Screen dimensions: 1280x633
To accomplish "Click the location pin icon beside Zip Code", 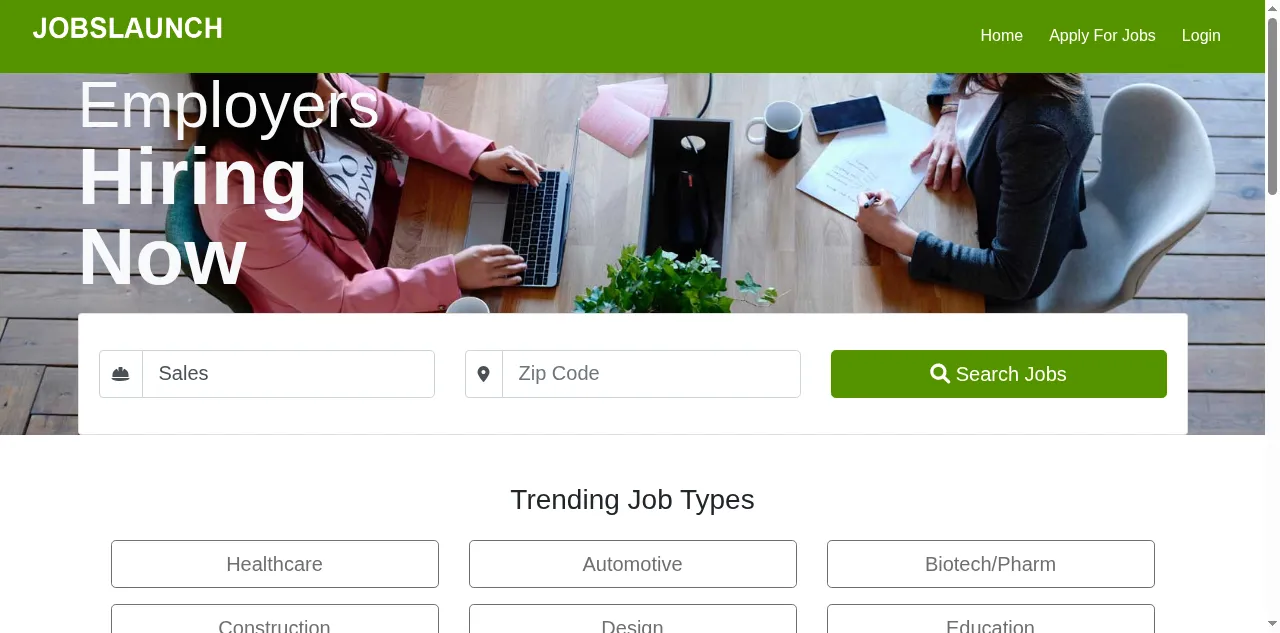I will tap(484, 374).
